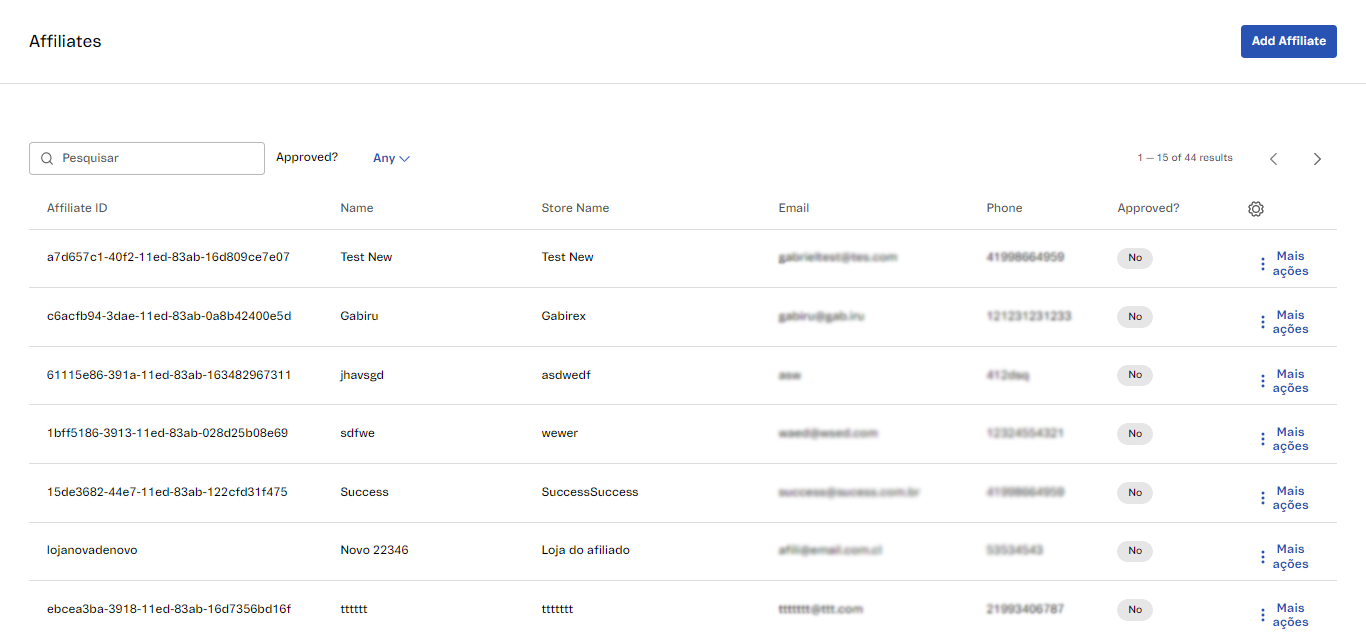
Task: Click the No badge in Gabiru row
Action: point(1135,317)
